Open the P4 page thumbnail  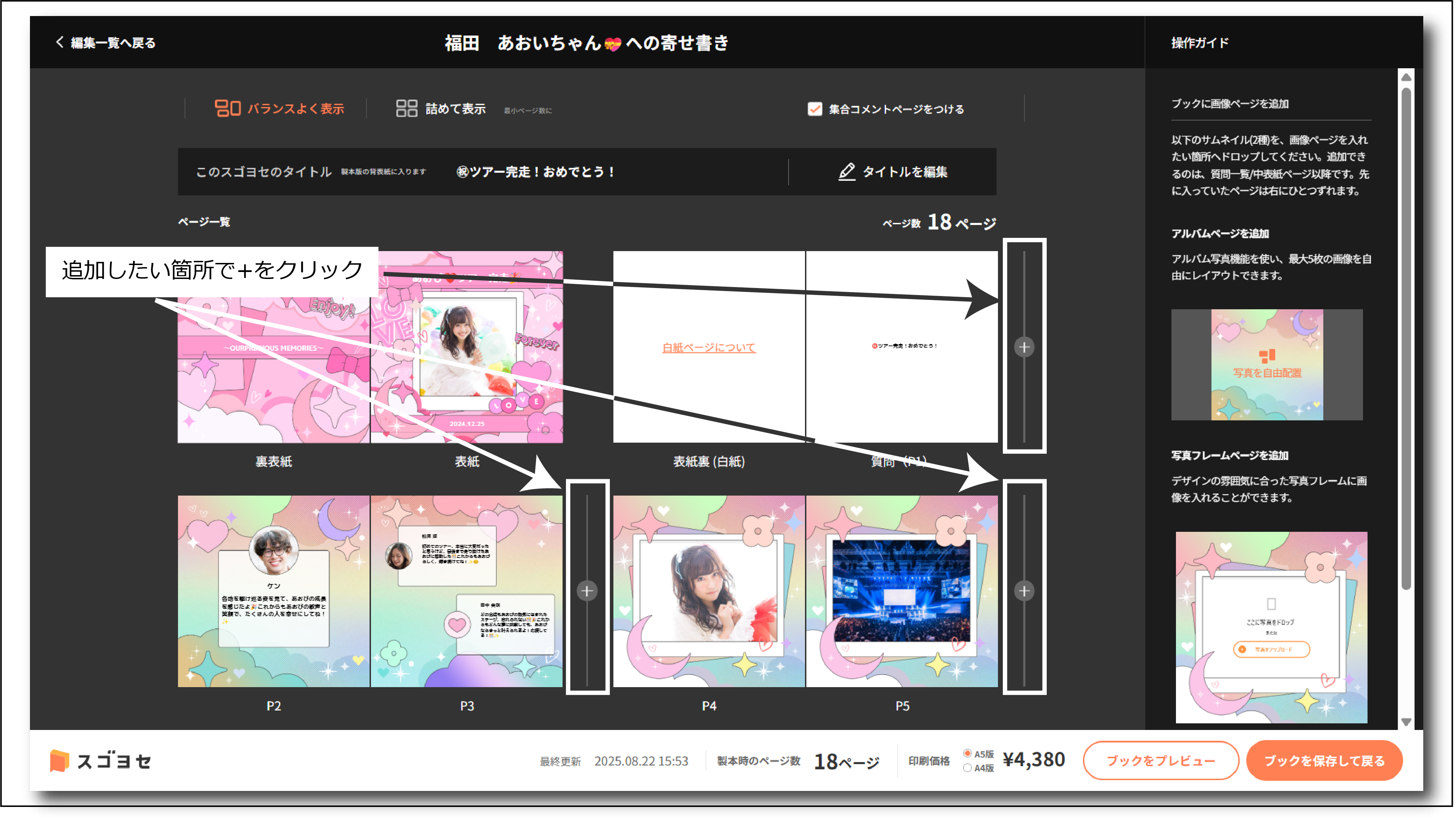tap(708, 591)
